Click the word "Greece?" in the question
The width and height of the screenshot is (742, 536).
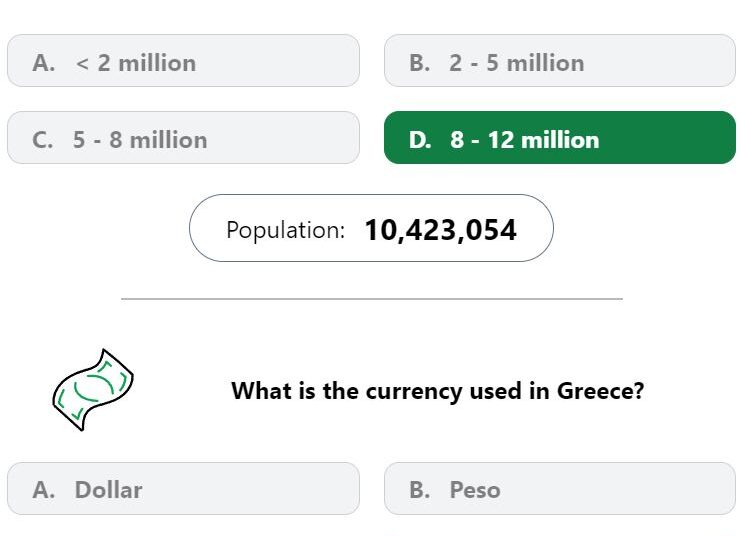pyautogui.click(x=601, y=391)
